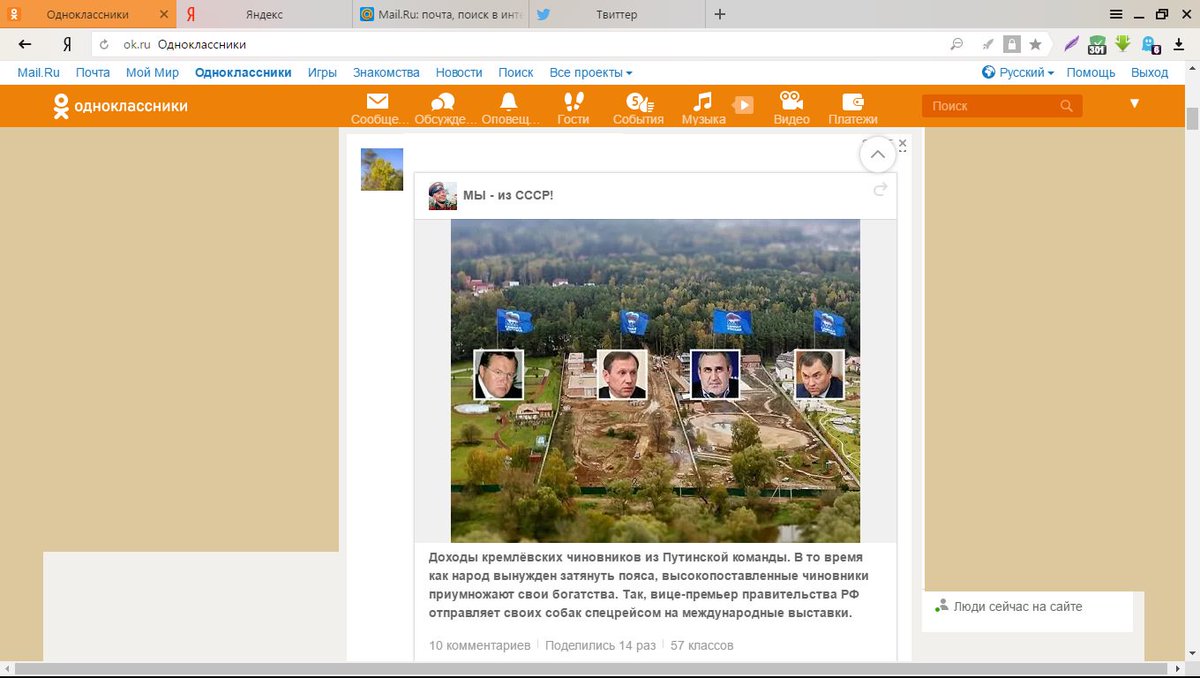The height and width of the screenshot is (678, 1200).
Task: Click the lock security icon in address bar
Action: [1012, 44]
